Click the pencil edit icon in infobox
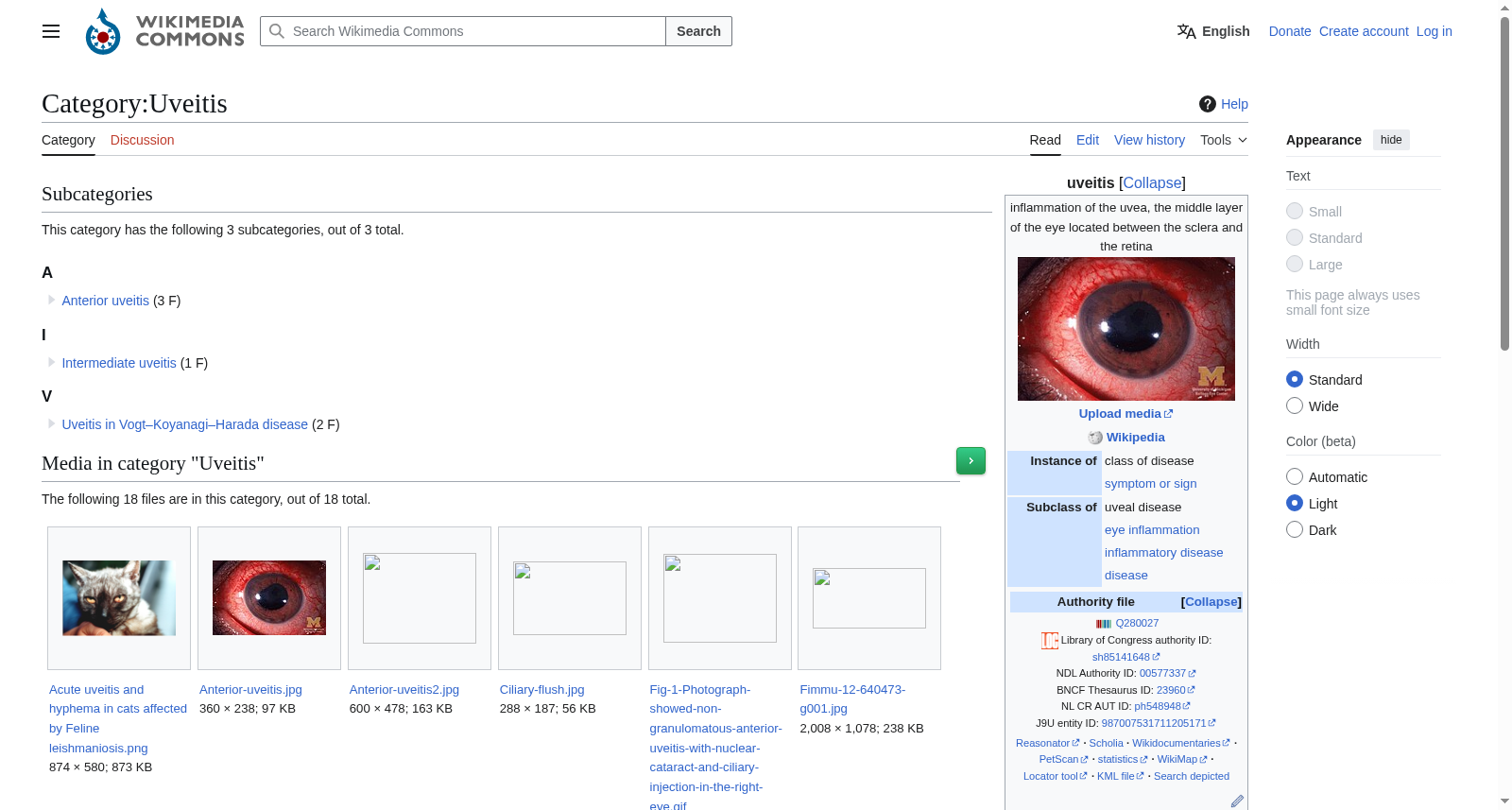1512x810 pixels. point(1237,801)
